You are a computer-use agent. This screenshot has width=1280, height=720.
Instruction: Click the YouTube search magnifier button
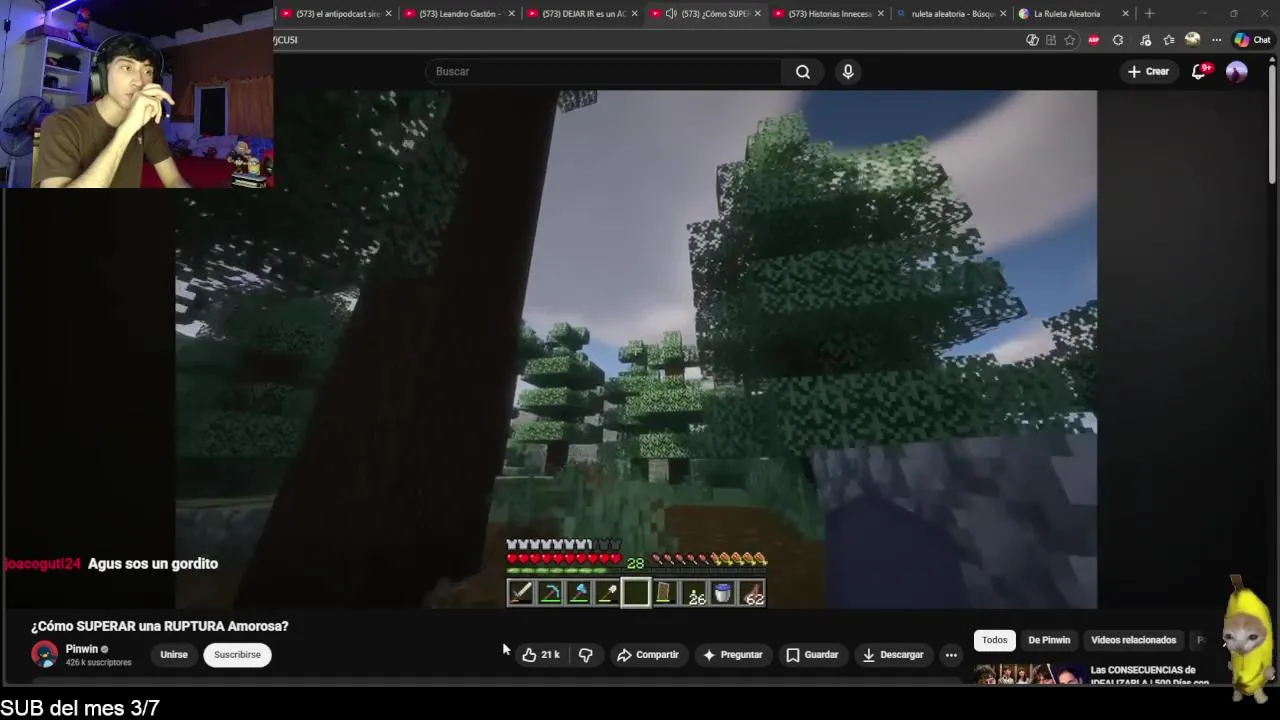click(x=803, y=71)
